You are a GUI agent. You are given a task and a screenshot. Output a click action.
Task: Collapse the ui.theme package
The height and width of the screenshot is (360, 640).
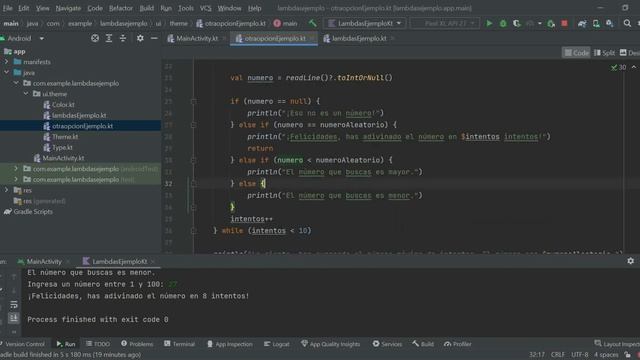point(26,94)
